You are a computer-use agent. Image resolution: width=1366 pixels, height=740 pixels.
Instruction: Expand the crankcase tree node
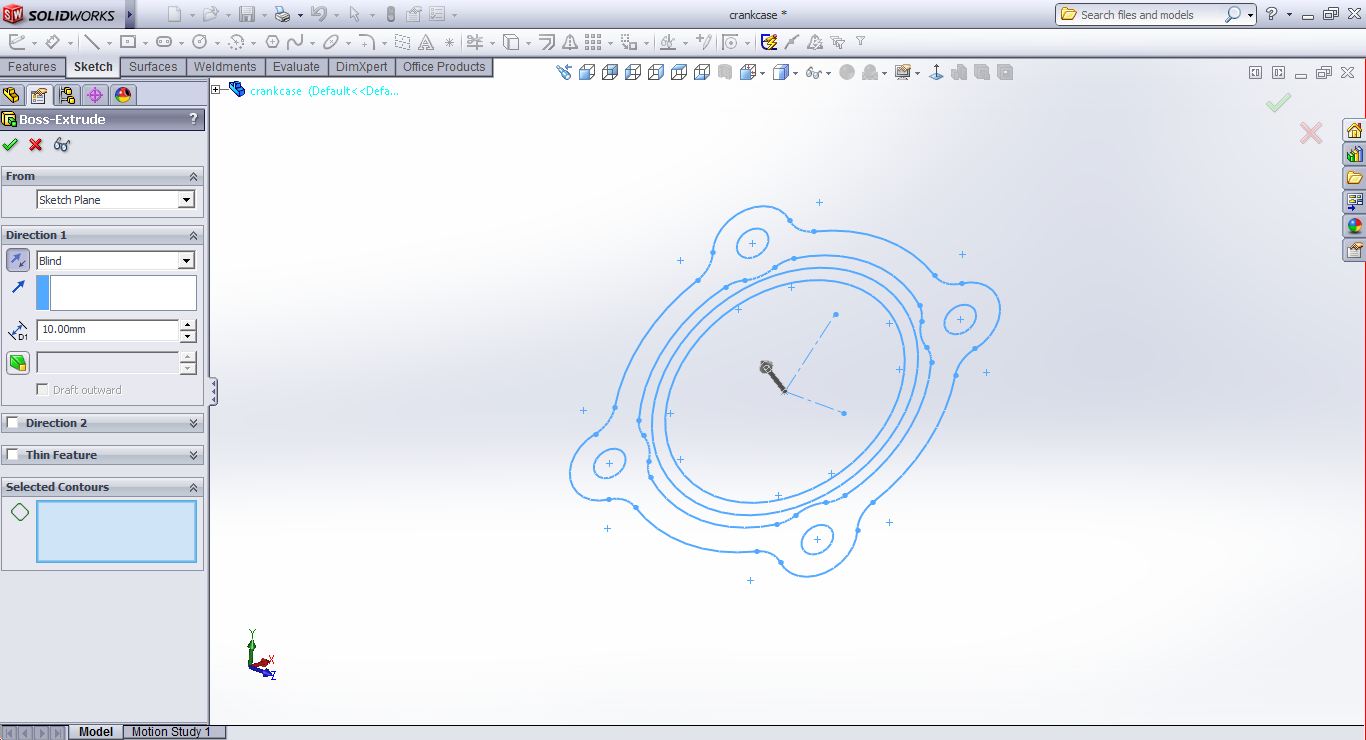[x=216, y=90]
